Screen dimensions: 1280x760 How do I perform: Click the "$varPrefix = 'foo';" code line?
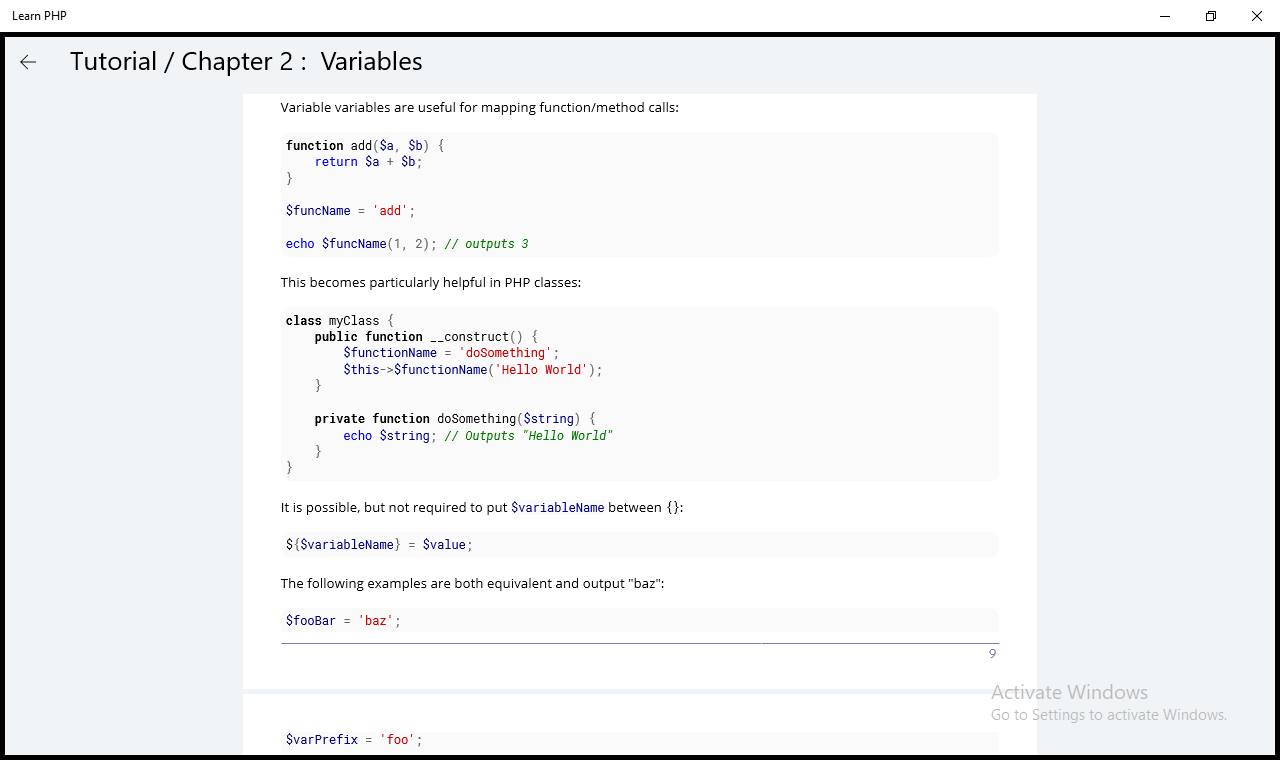(354, 740)
